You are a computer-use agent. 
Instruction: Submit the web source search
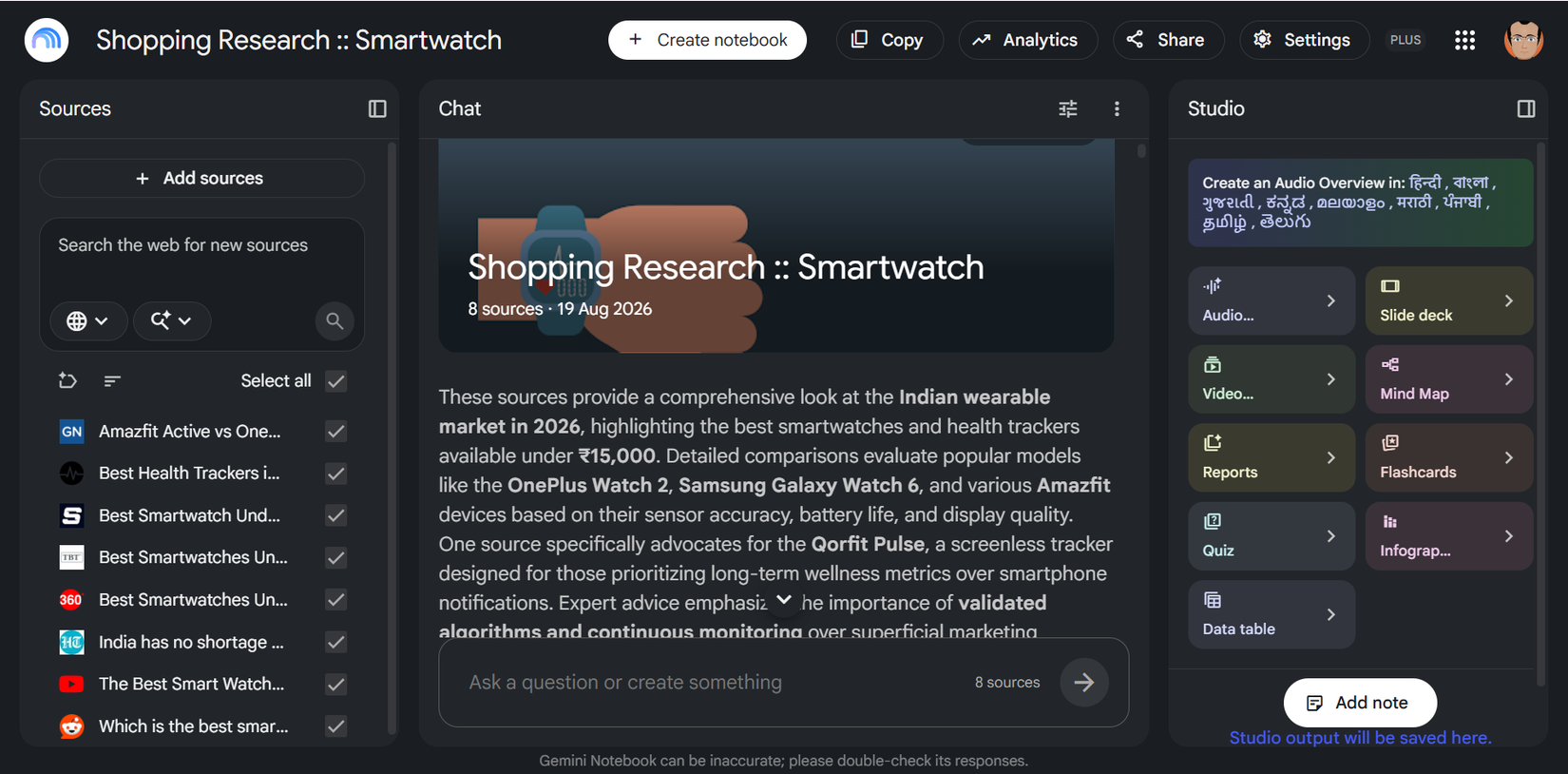335,321
